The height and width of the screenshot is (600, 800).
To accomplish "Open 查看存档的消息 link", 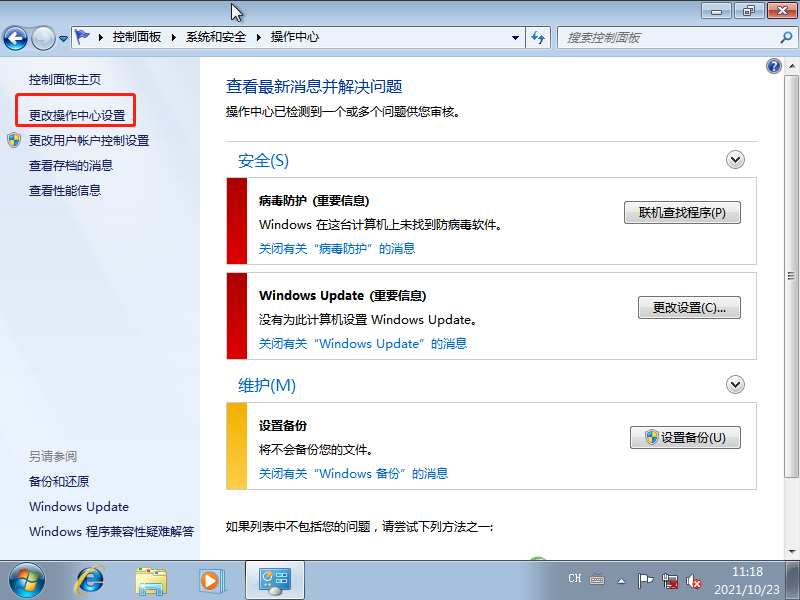I will [71, 166].
